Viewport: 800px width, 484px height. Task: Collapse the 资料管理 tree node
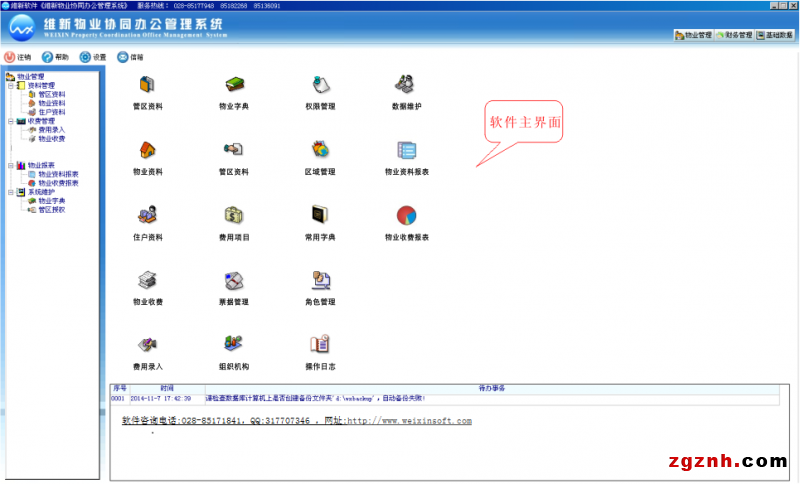point(10,86)
